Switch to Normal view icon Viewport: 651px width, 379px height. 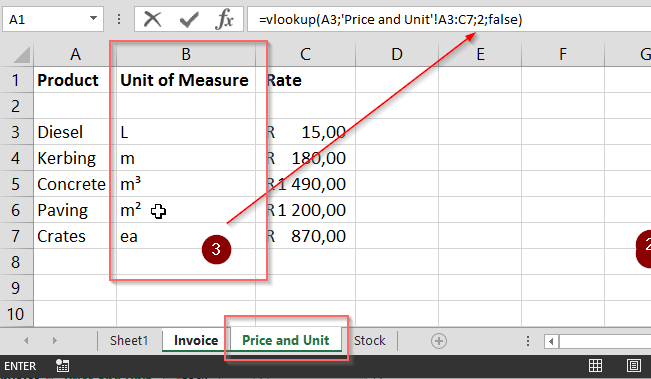(x=595, y=366)
